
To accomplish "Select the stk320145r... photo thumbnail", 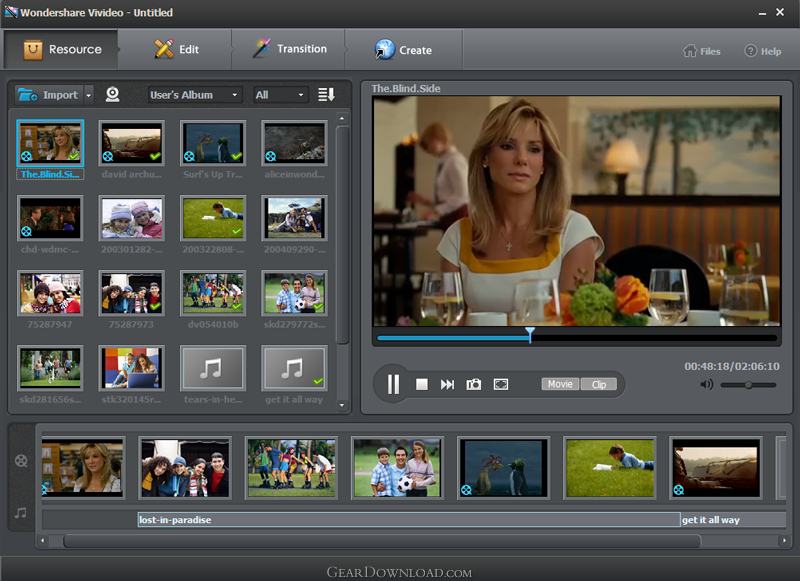I will (x=132, y=368).
